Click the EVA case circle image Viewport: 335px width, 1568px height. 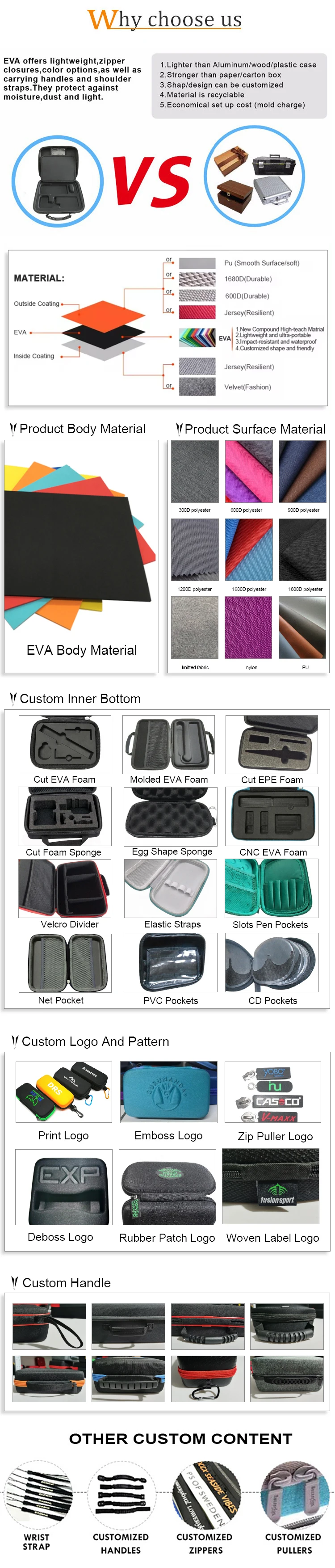(x=58, y=181)
